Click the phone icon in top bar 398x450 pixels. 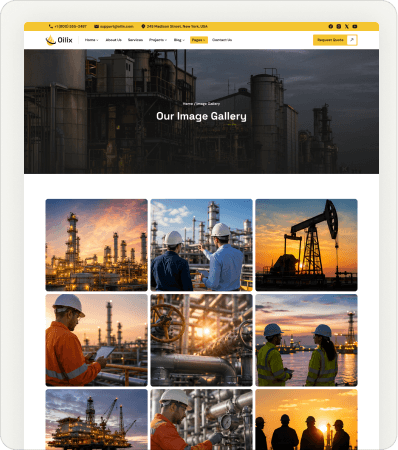click(x=51, y=26)
